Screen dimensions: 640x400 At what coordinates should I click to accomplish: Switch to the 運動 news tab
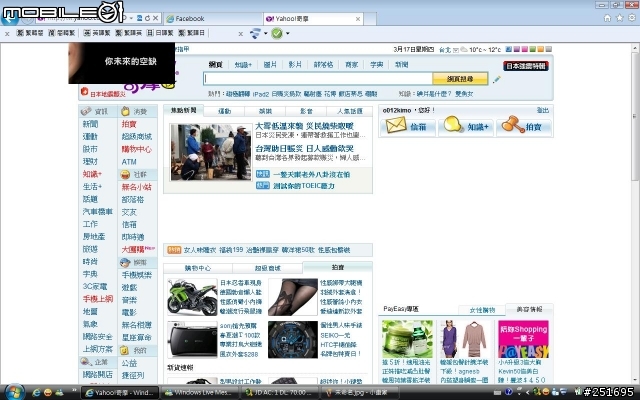coord(224,111)
